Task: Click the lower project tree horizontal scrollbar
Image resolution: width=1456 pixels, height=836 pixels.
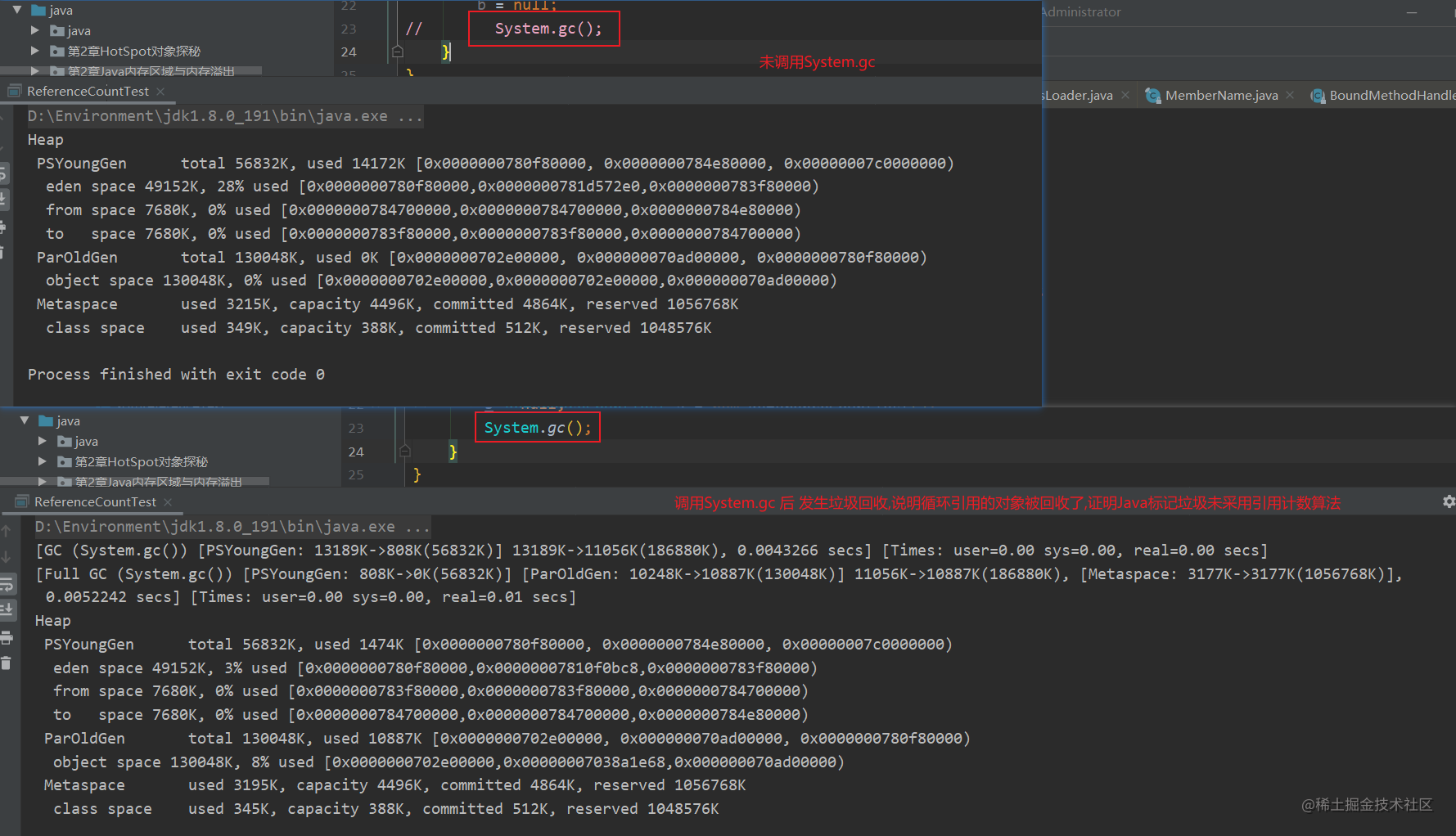Action: [x=134, y=482]
